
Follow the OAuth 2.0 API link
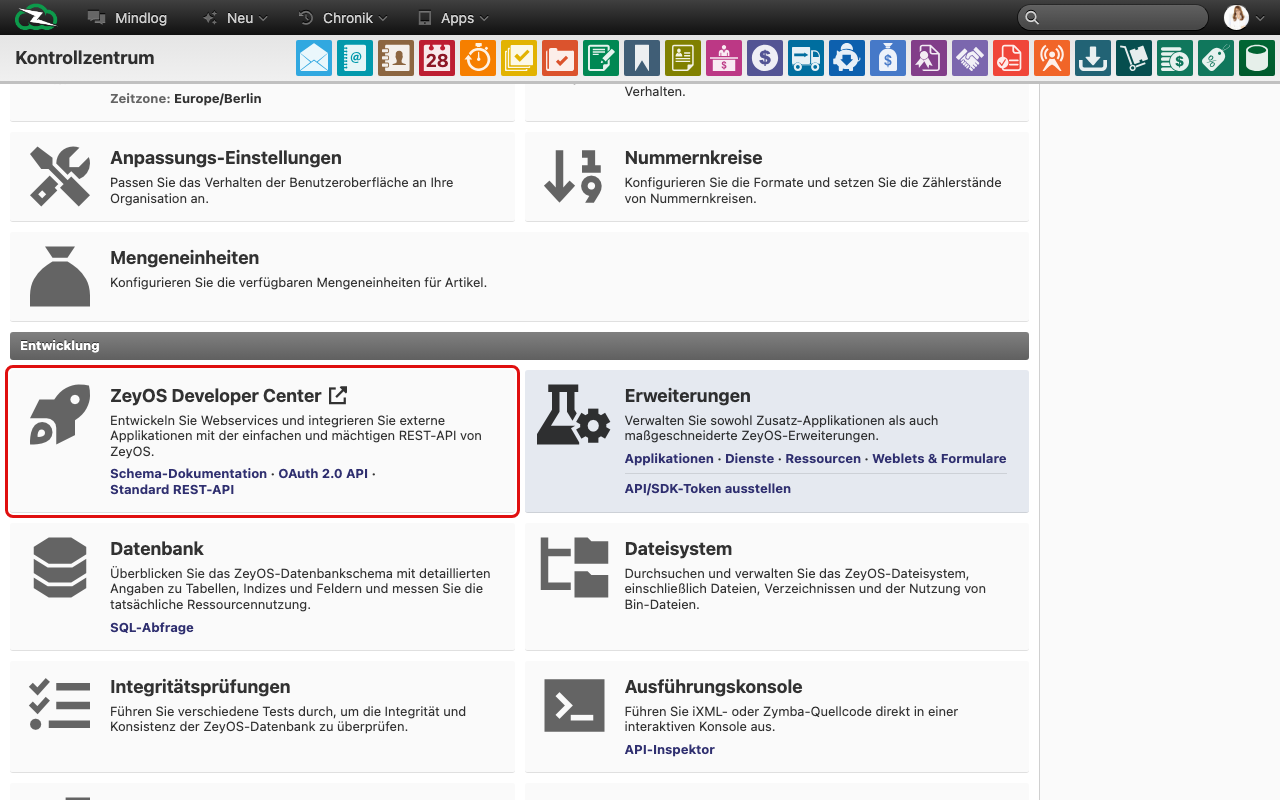[323, 474]
